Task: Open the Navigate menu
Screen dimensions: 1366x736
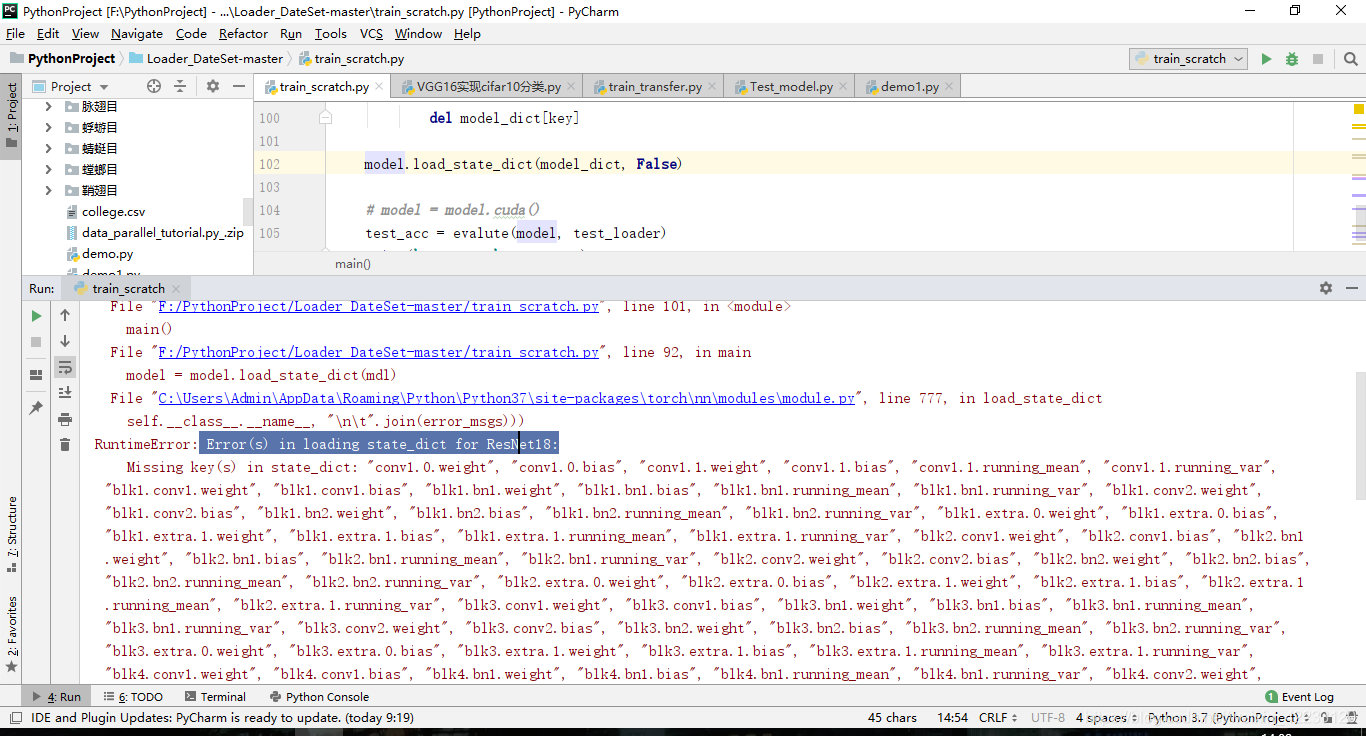Action: [x=137, y=33]
